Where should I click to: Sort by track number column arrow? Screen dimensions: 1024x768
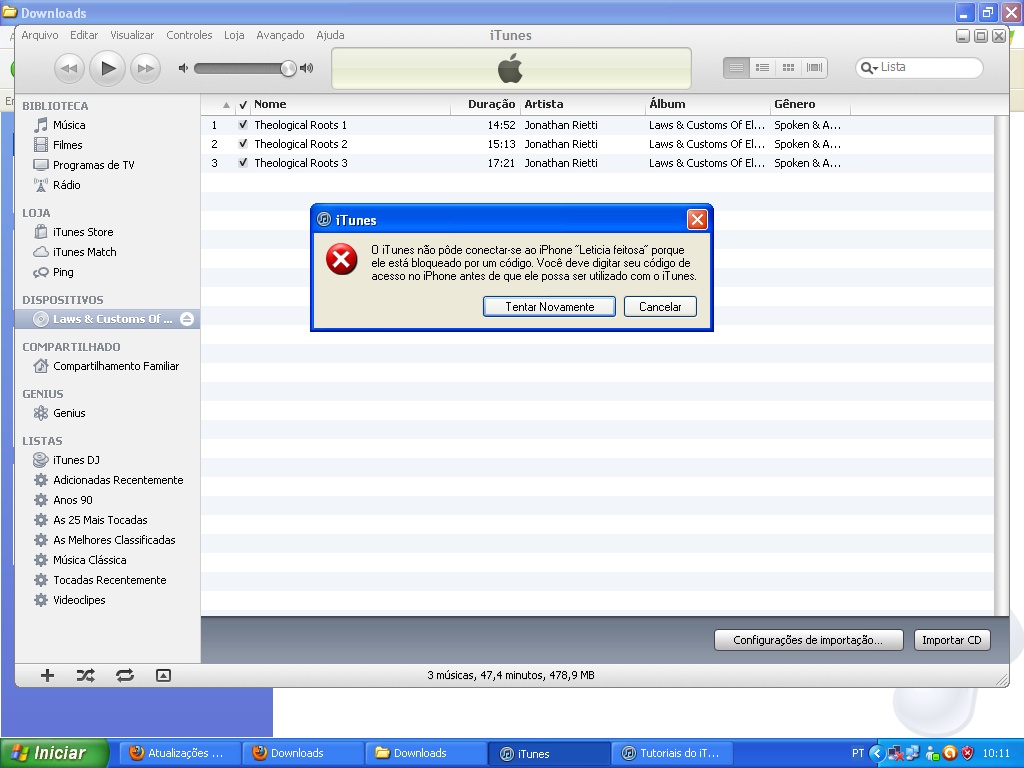(226, 104)
